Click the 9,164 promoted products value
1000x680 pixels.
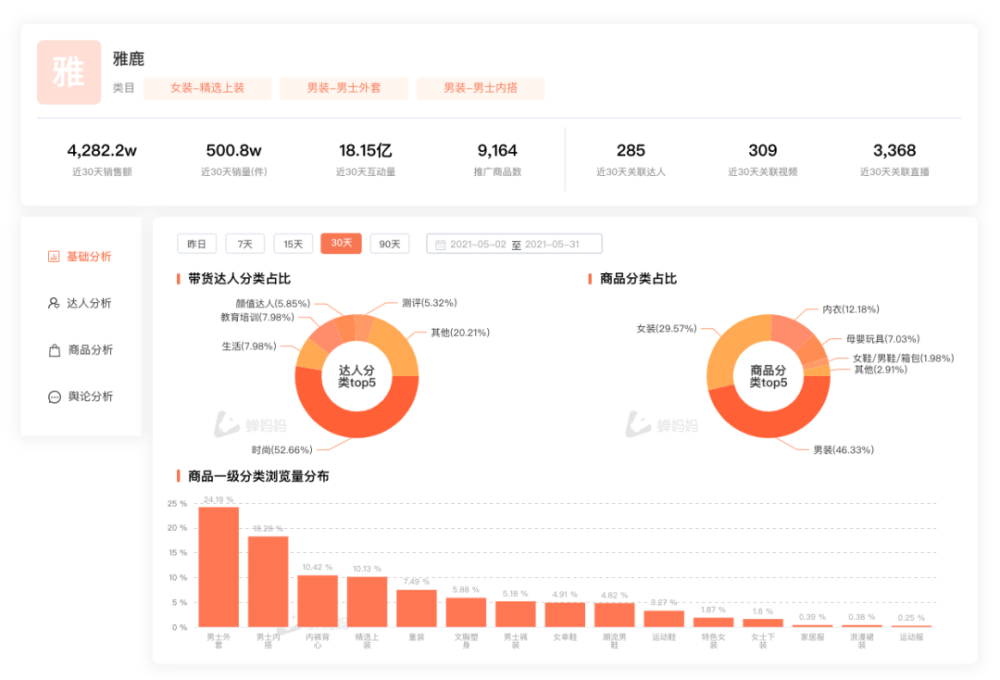click(497, 151)
